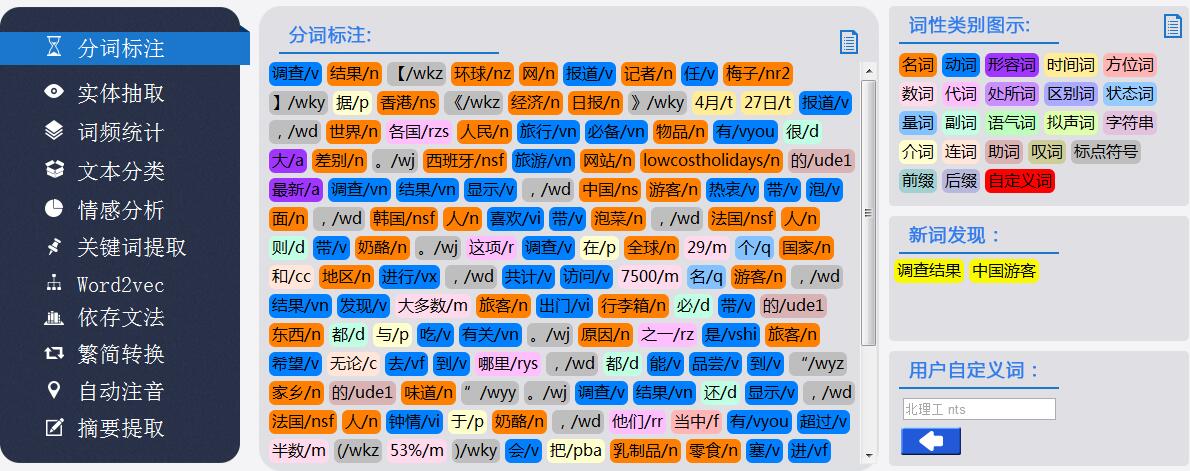1190x471 pixels.
Task: Click the new word tag 调查结果
Action: pos(929,271)
